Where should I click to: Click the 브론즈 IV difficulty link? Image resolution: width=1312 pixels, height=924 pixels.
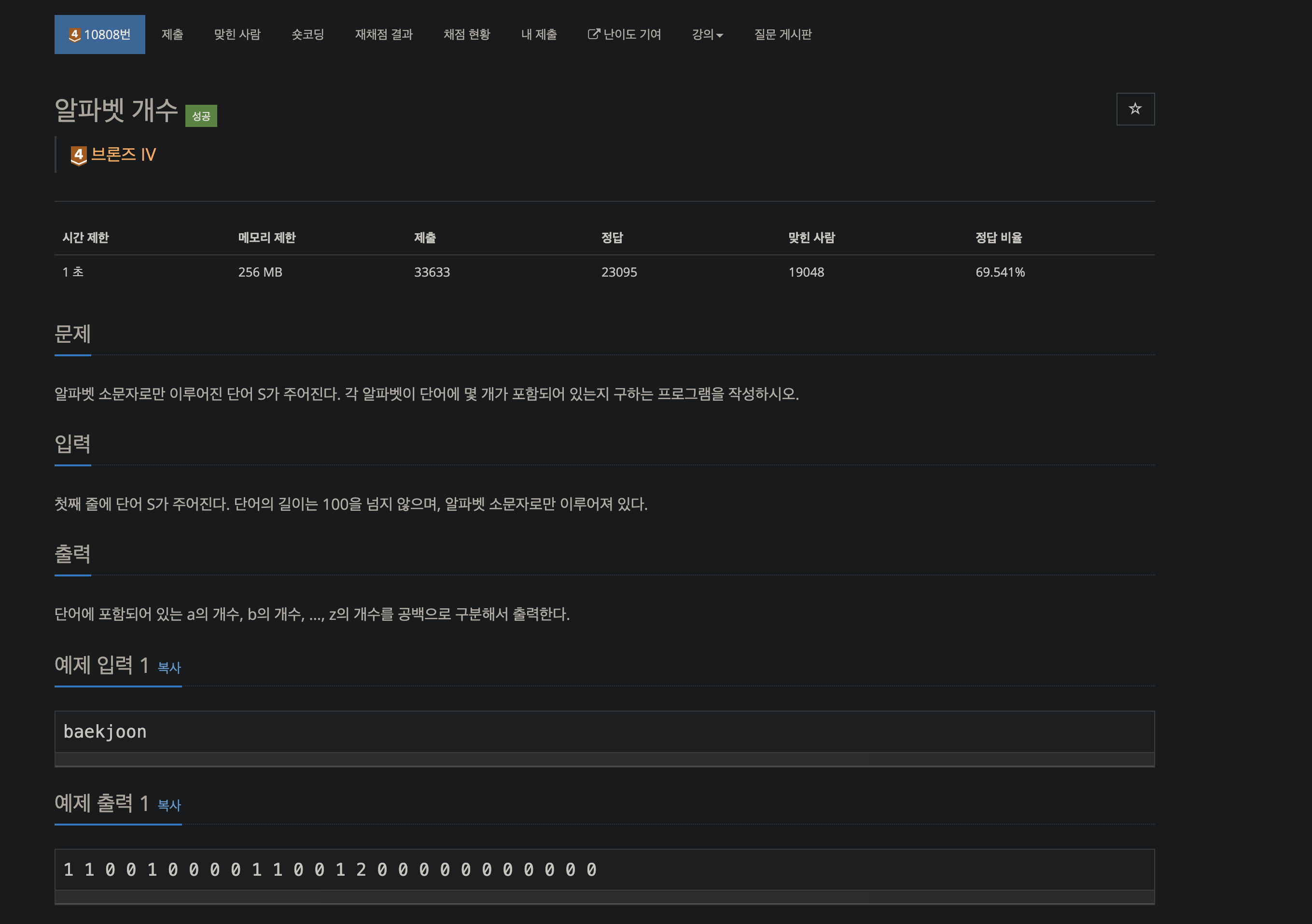[x=124, y=155]
